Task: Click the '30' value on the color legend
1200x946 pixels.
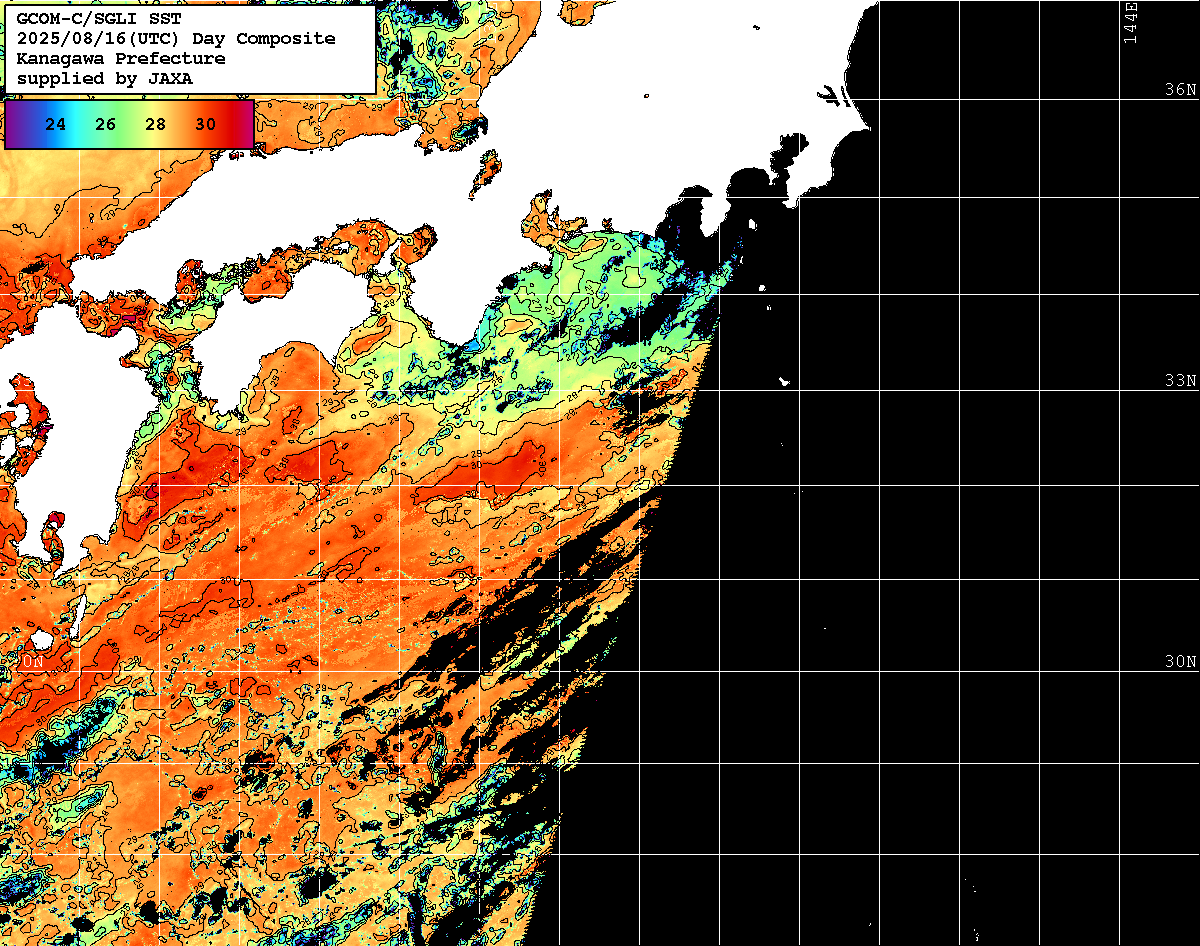Action: (206, 125)
